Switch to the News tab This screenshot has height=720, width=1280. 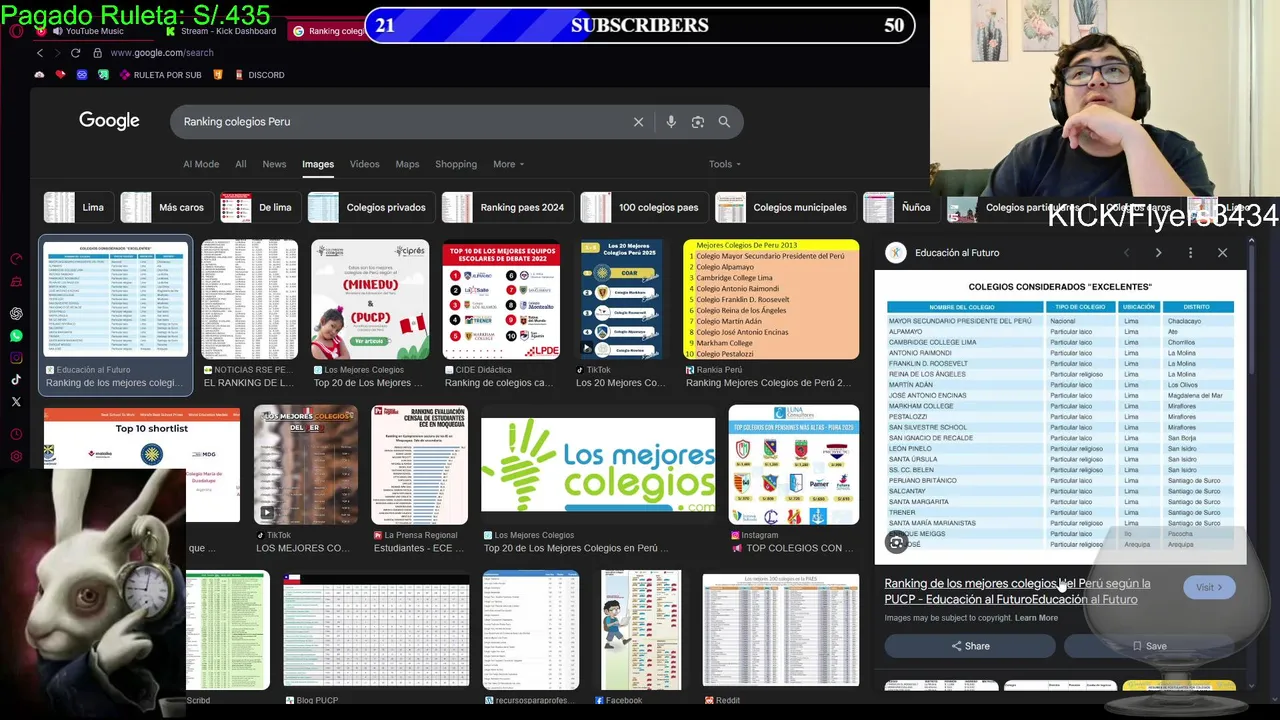[x=274, y=164]
